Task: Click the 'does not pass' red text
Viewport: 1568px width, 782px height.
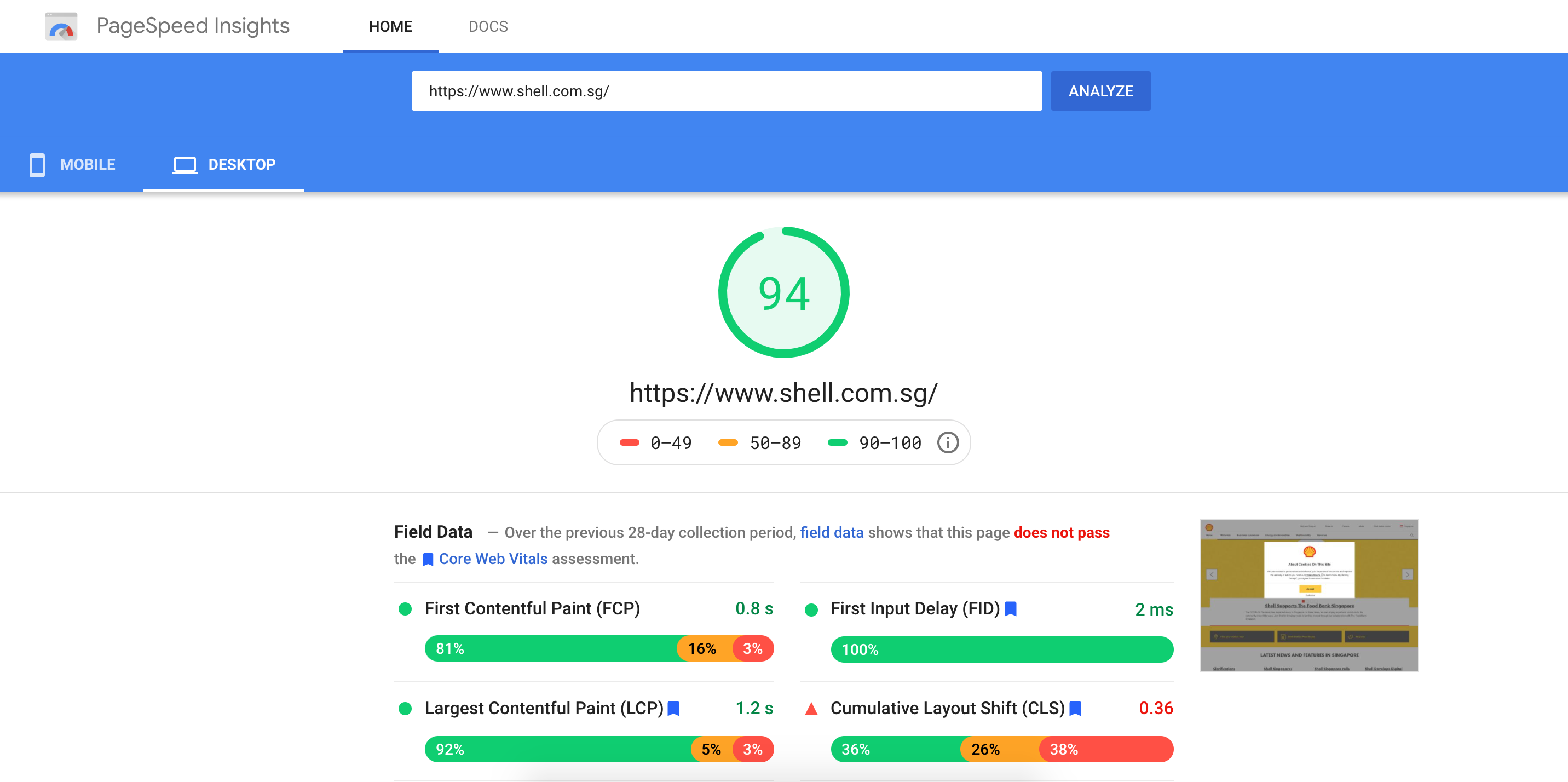Action: pyautogui.click(x=1062, y=532)
